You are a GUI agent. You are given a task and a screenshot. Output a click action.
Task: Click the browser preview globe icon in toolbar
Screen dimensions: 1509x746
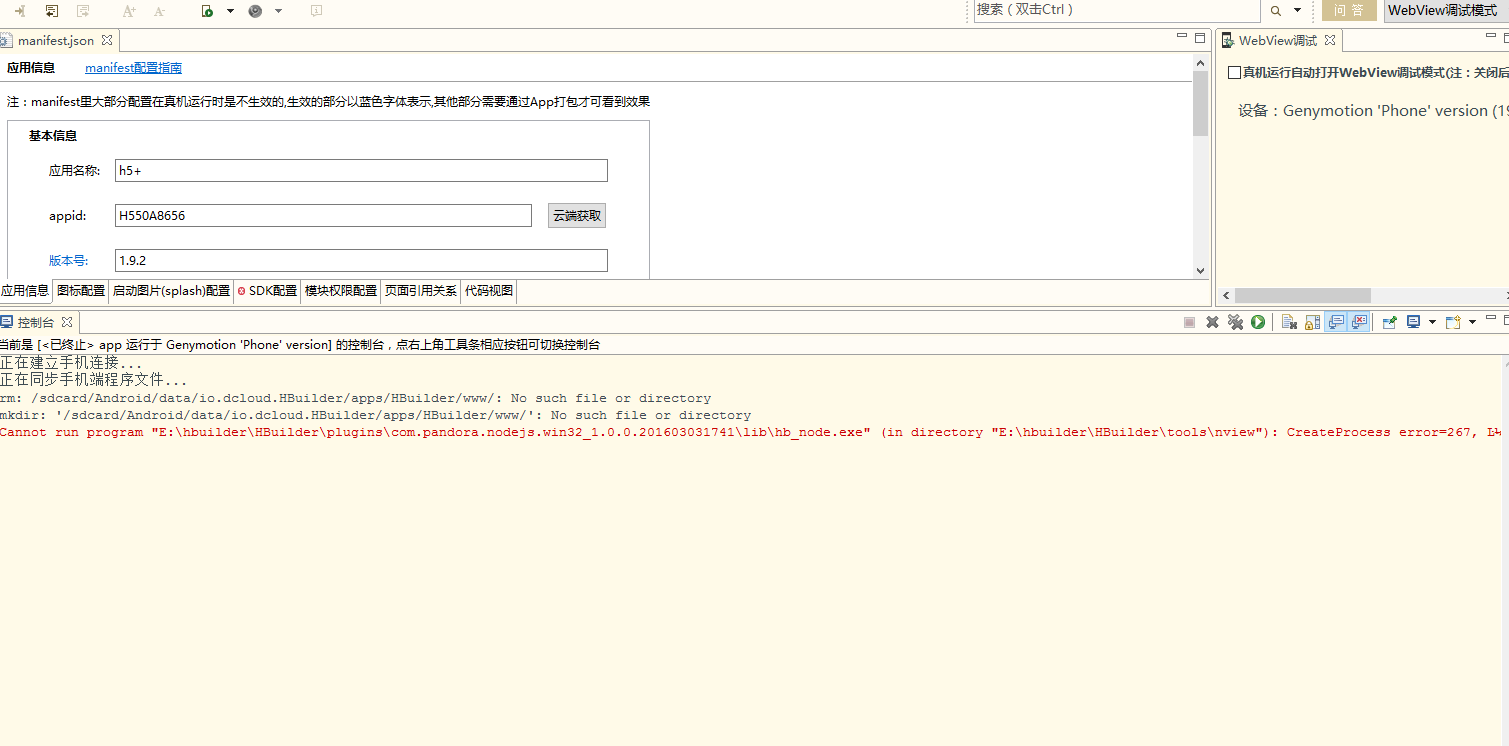pyautogui.click(x=255, y=11)
